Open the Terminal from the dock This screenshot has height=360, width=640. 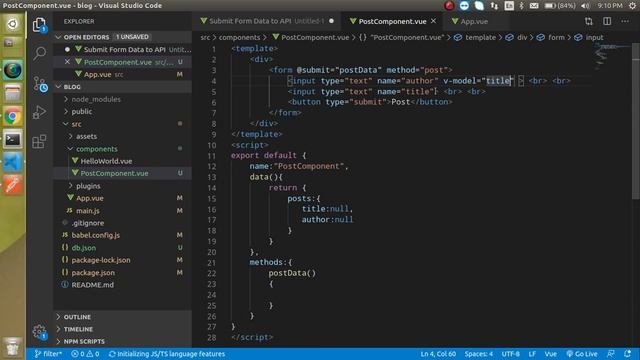tap(12, 140)
